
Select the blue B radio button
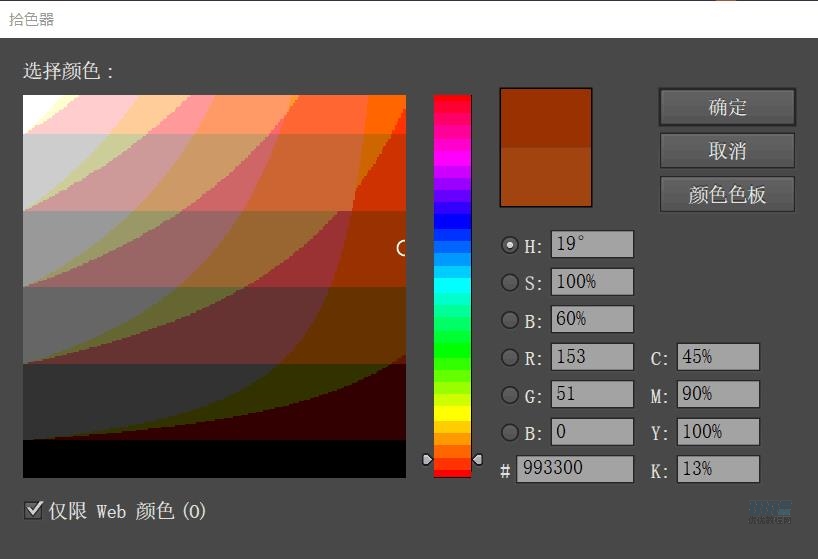510,433
